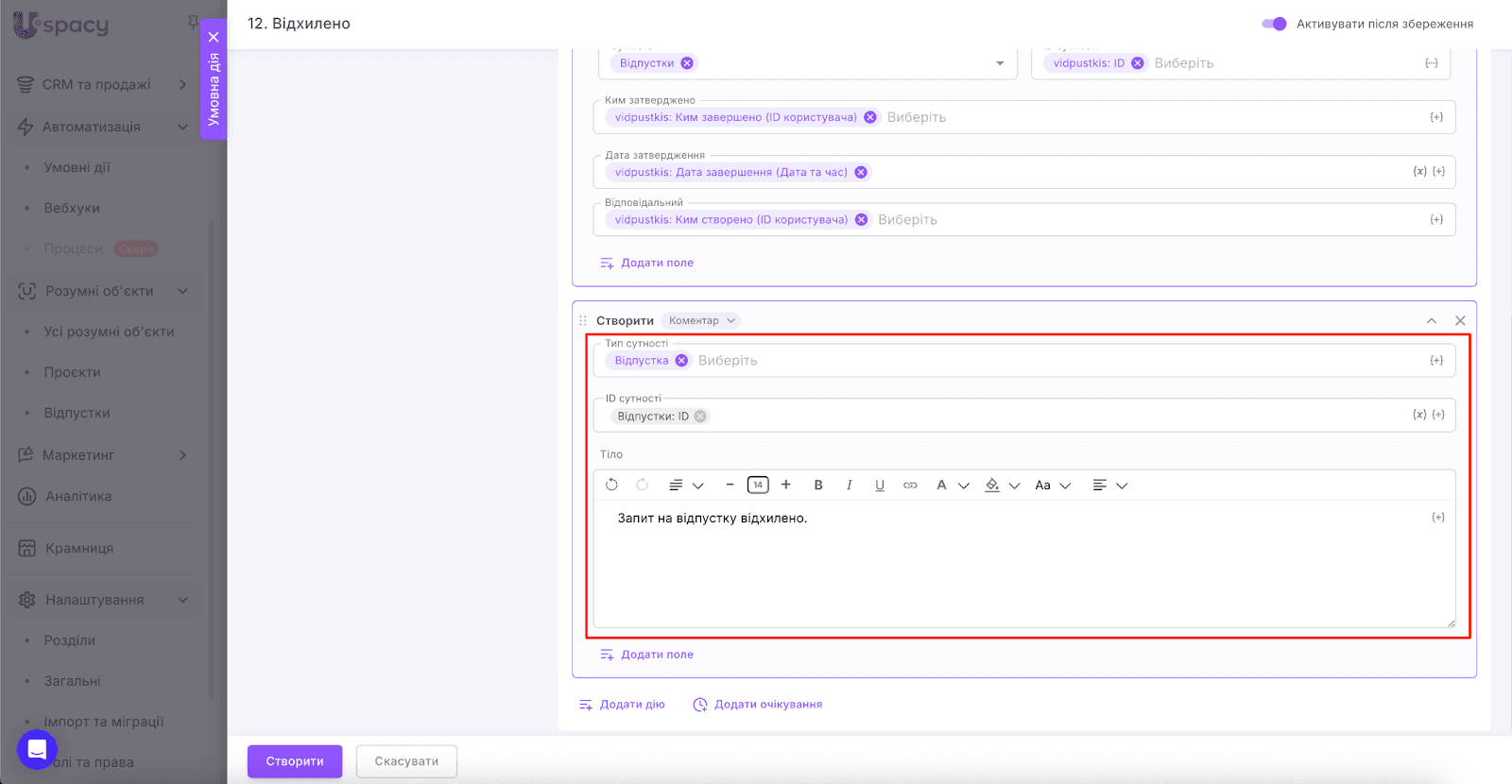Viewport: 1512px width, 784px height.
Task: Open Імпорт та міграції settings item
Action: tap(104, 722)
